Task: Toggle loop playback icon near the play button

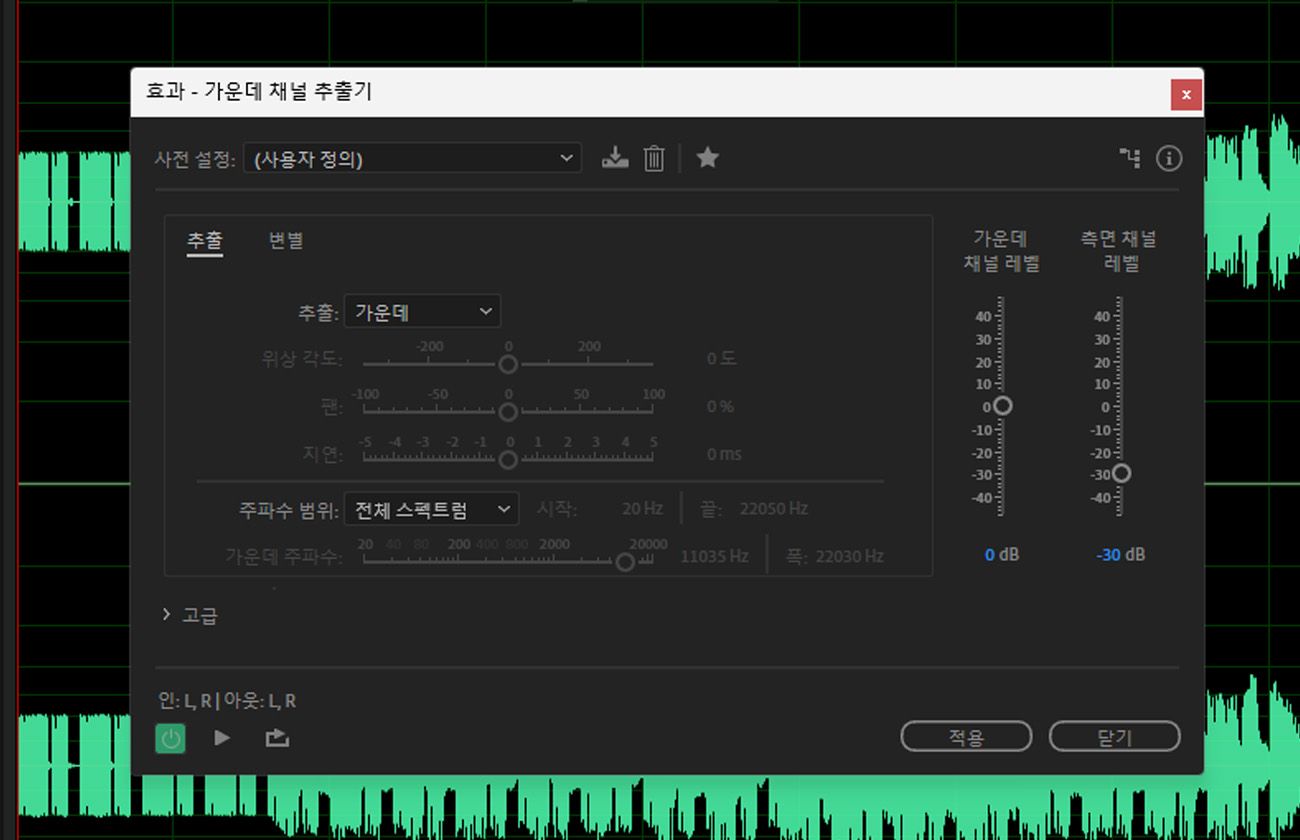Action: click(276, 737)
